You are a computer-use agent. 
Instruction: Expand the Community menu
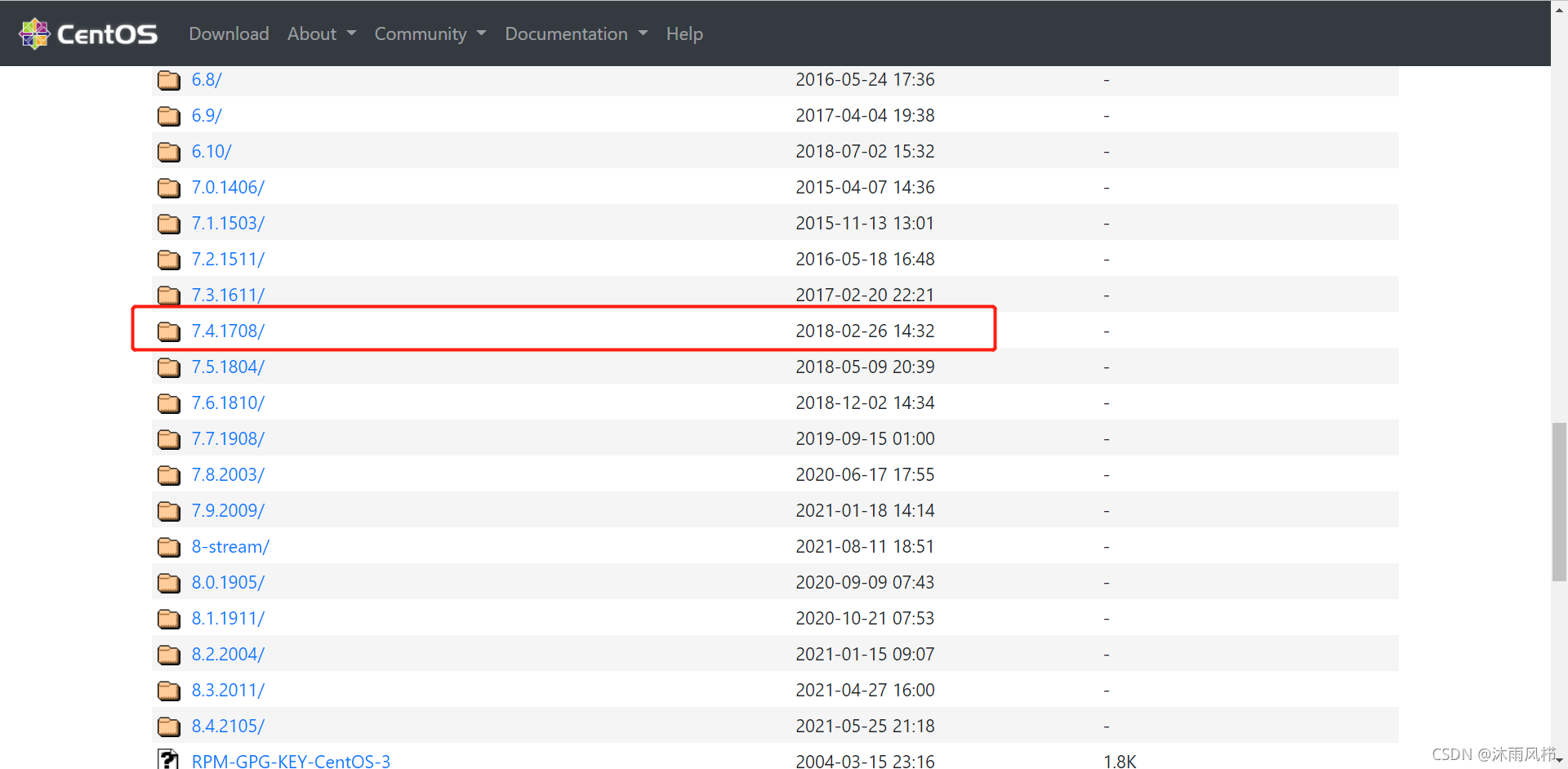pyautogui.click(x=430, y=33)
